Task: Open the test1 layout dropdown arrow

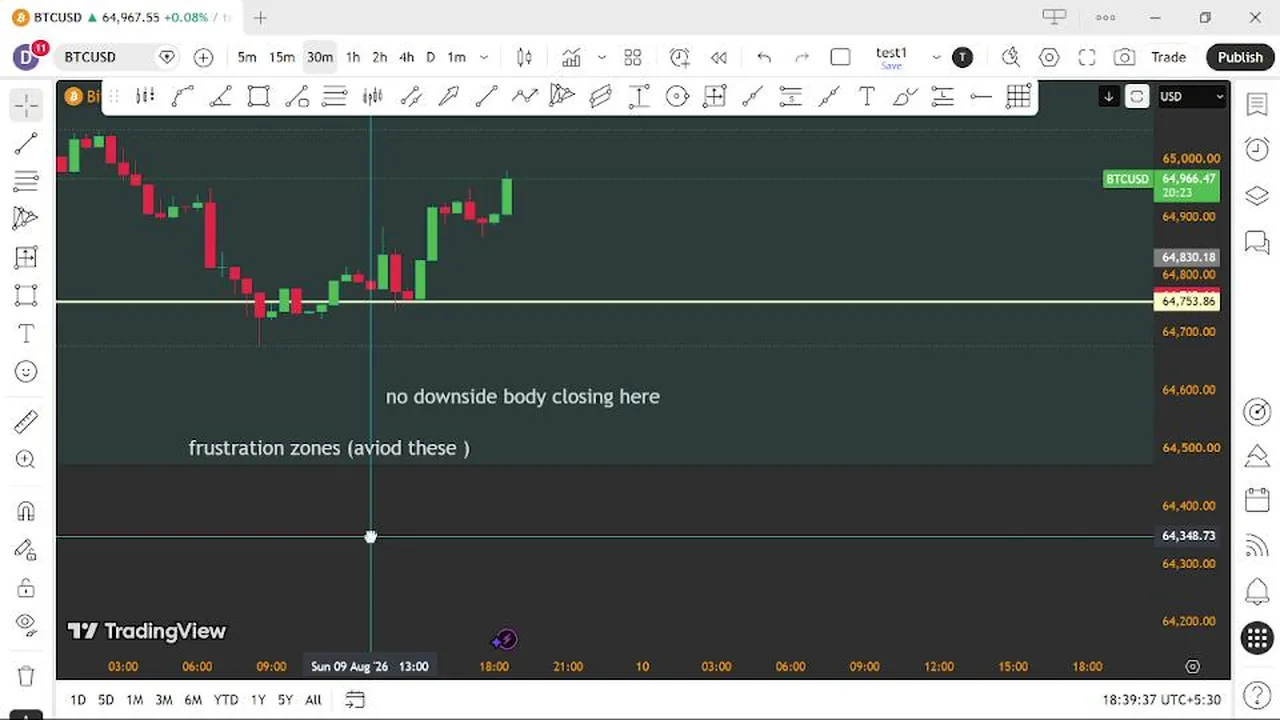Action: coord(936,57)
